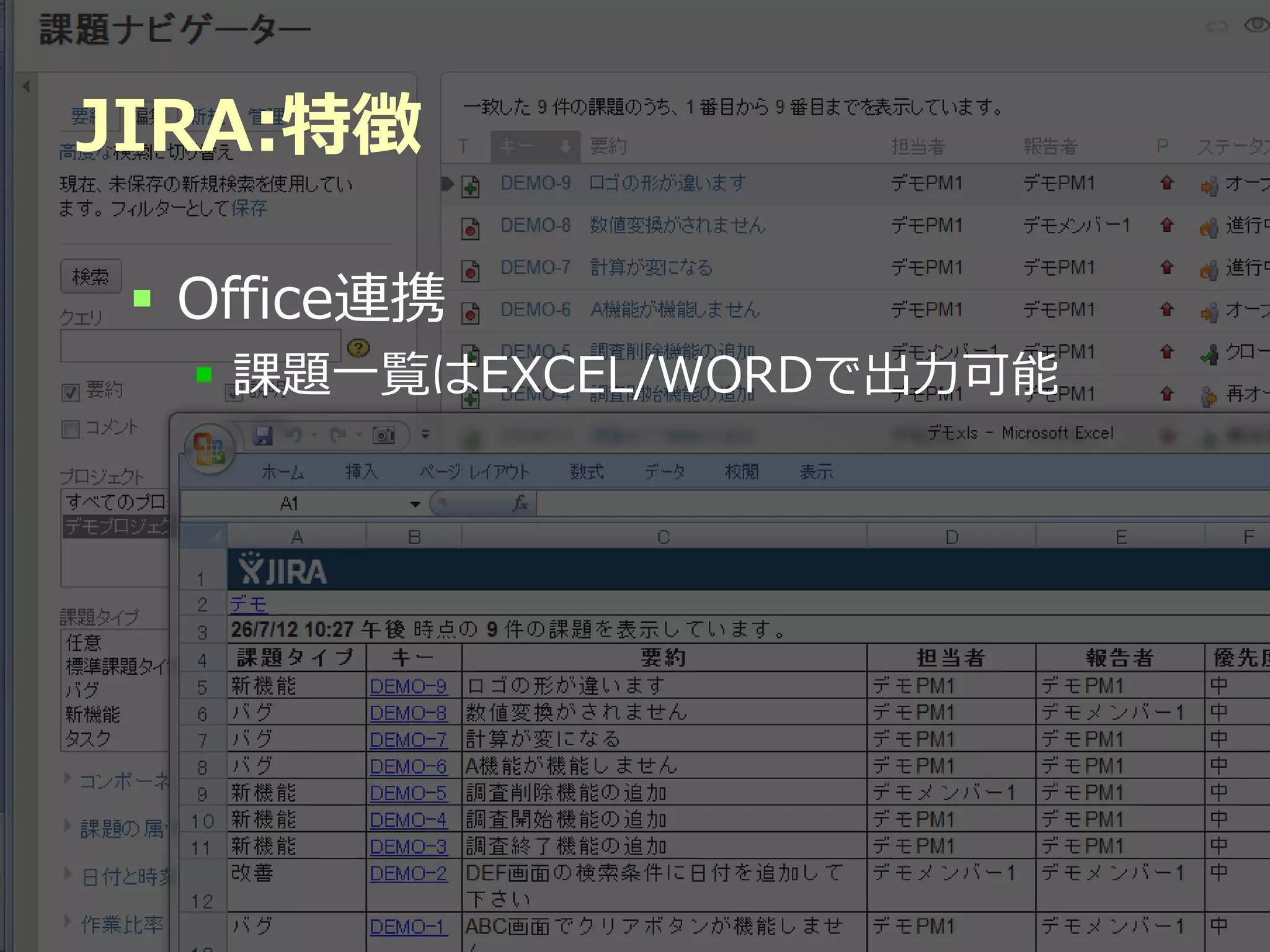This screenshot has height=952, width=1270.
Task: Click the fx insert function icon
Action: [520, 503]
